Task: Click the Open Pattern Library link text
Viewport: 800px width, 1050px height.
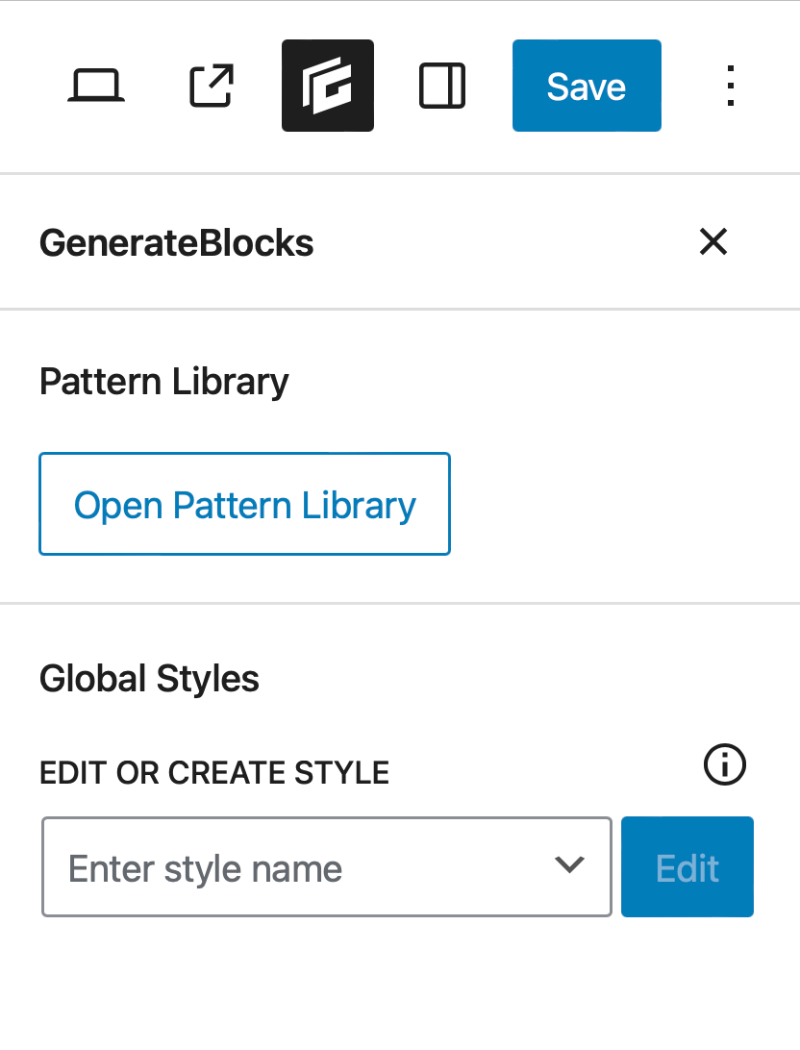Action: (244, 504)
